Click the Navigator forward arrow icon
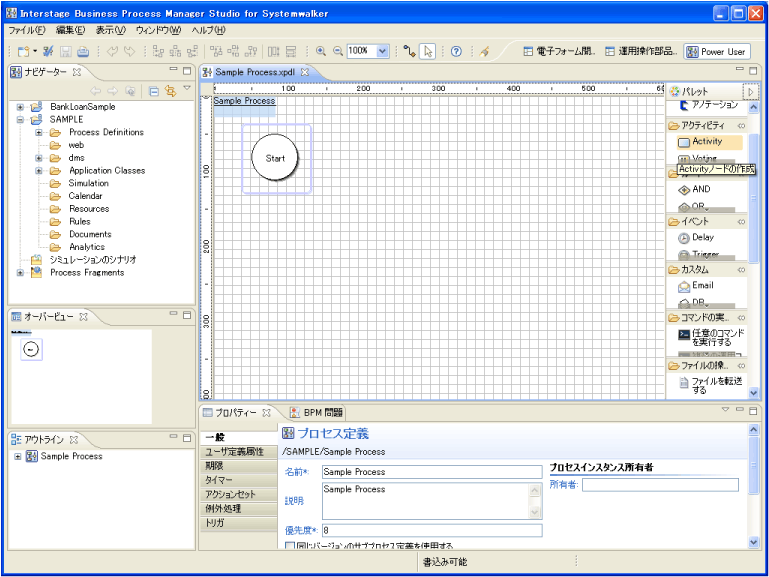The image size is (769, 577). (x=113, y=91)
